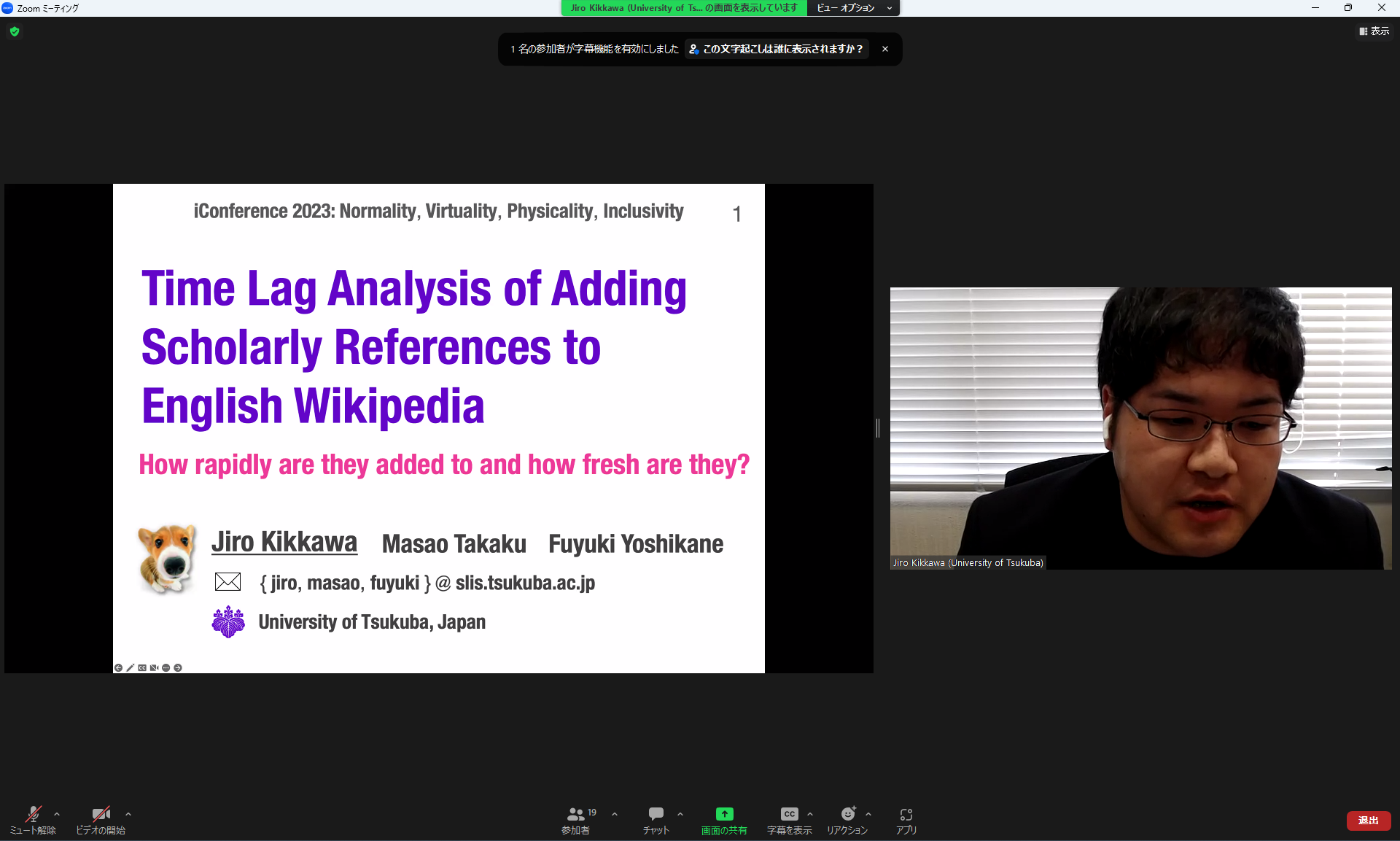Go to next slide with the right arrow icon
Image resolution: width=1400 pixels, height=841 pixels.
pyautogui.click(x=178, y=667)
